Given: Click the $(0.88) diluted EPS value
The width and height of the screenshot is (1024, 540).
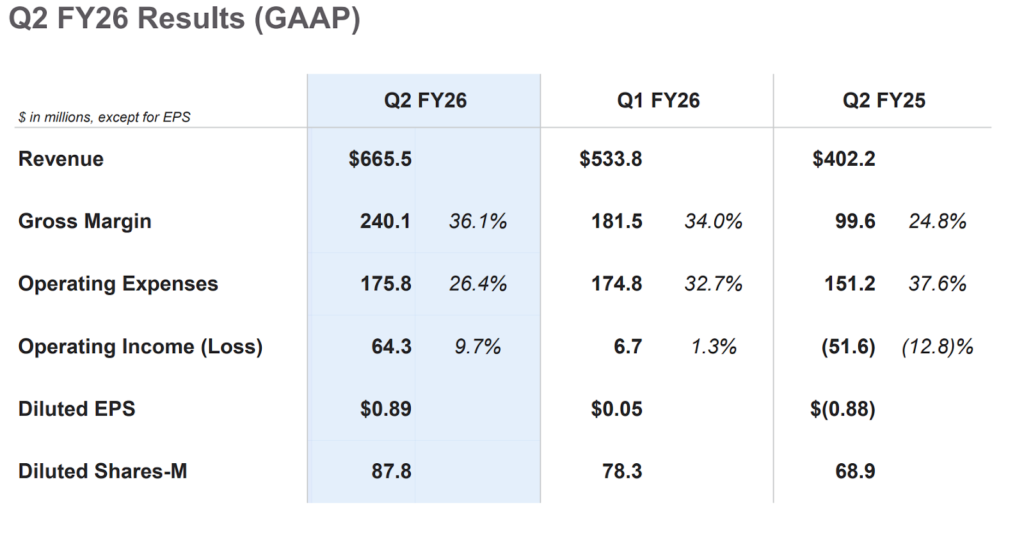Looking at the screenshot, I should [843, 408].
